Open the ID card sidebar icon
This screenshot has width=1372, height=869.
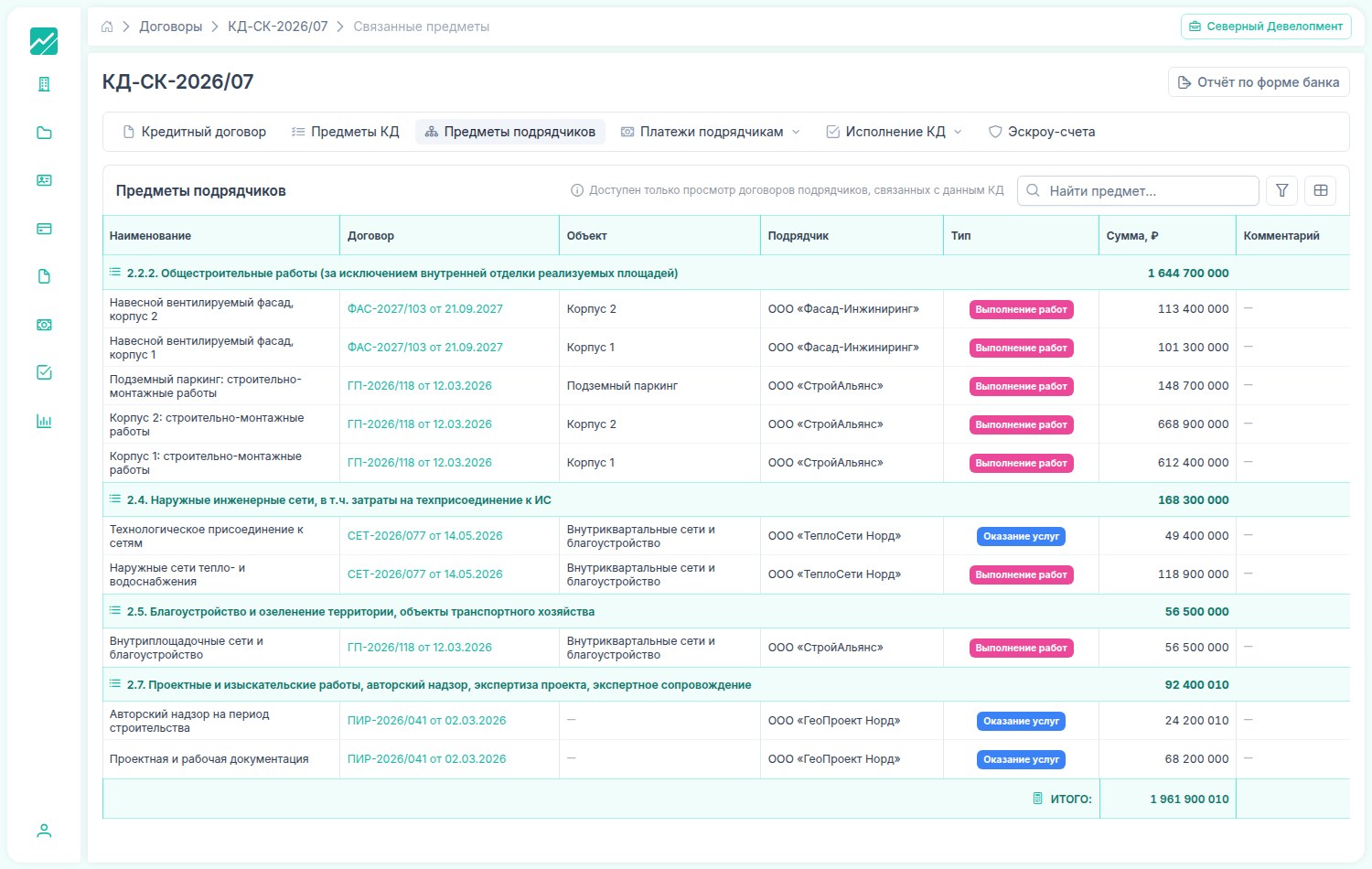(x=44, y=180)
